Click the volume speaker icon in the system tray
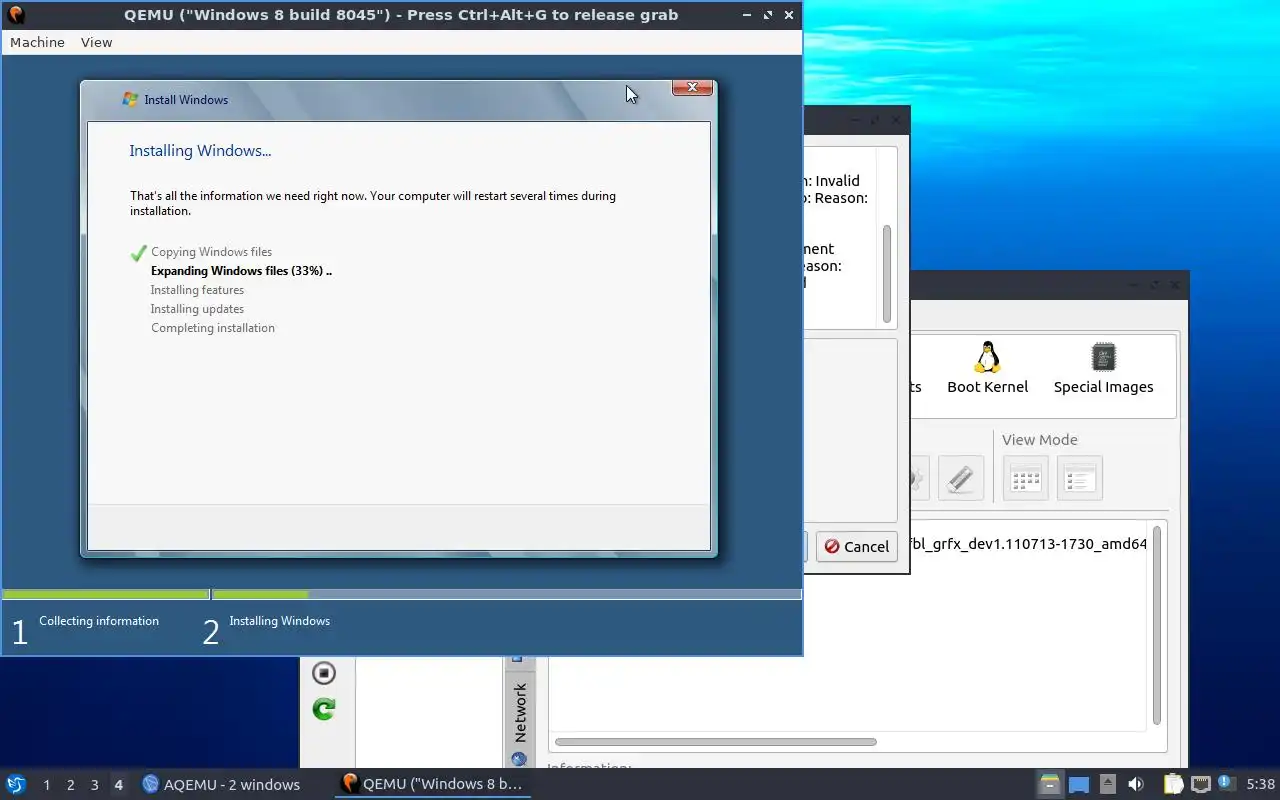Screen dimensions: 1280x800 point(1136,785)
